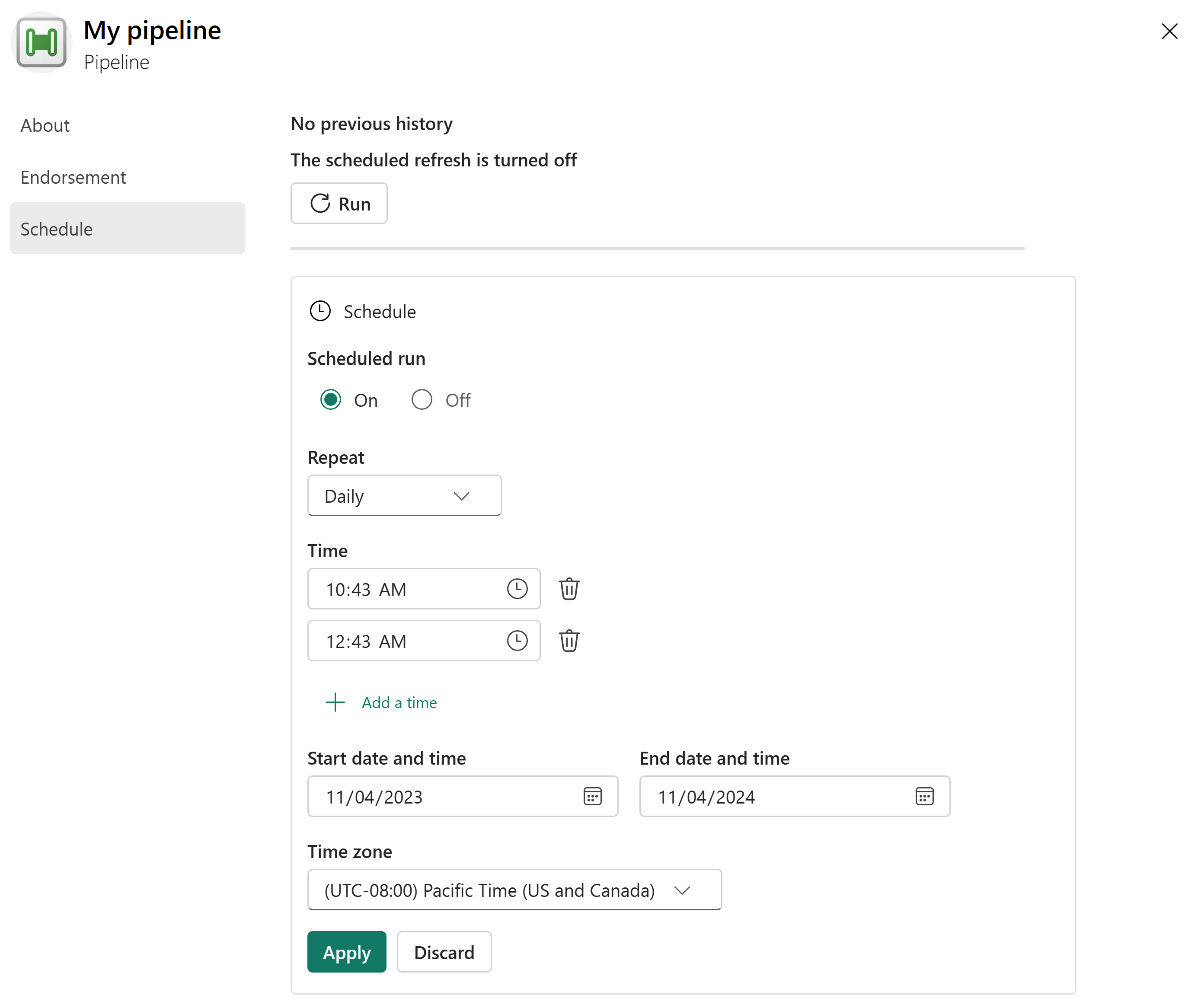Viewport: 1201px width, 1008px height.
Task: Click the Start date 11/04/2023 field
Action: coord(463,797)
